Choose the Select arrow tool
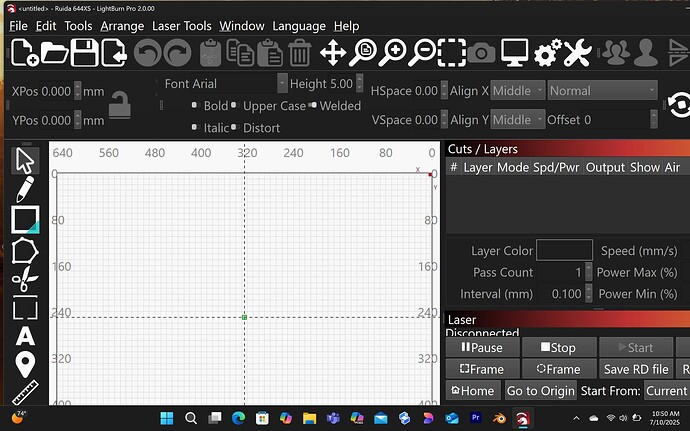690x431 pixels. point(25,161)
